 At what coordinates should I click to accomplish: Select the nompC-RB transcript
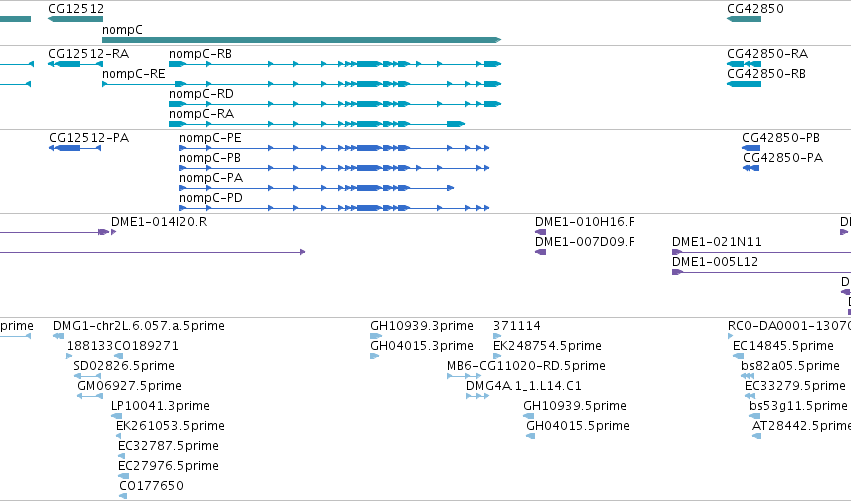[335, 64]
